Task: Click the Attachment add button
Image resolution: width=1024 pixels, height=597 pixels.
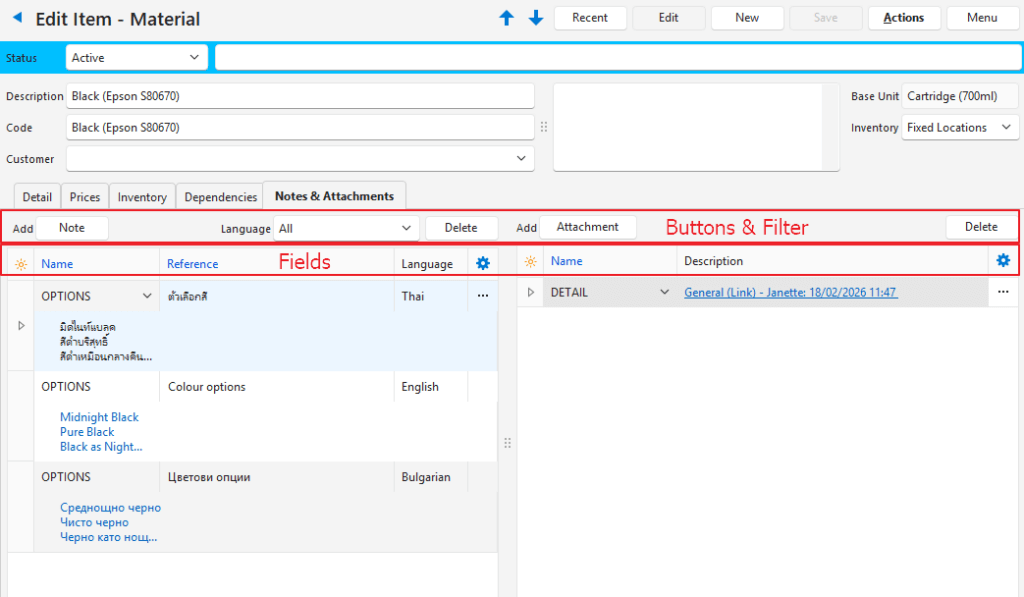Action: tap(588, 227)
